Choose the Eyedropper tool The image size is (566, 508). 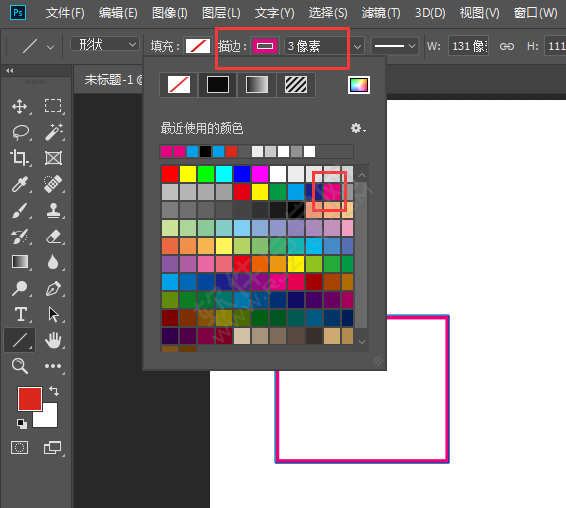coord(19,184)
